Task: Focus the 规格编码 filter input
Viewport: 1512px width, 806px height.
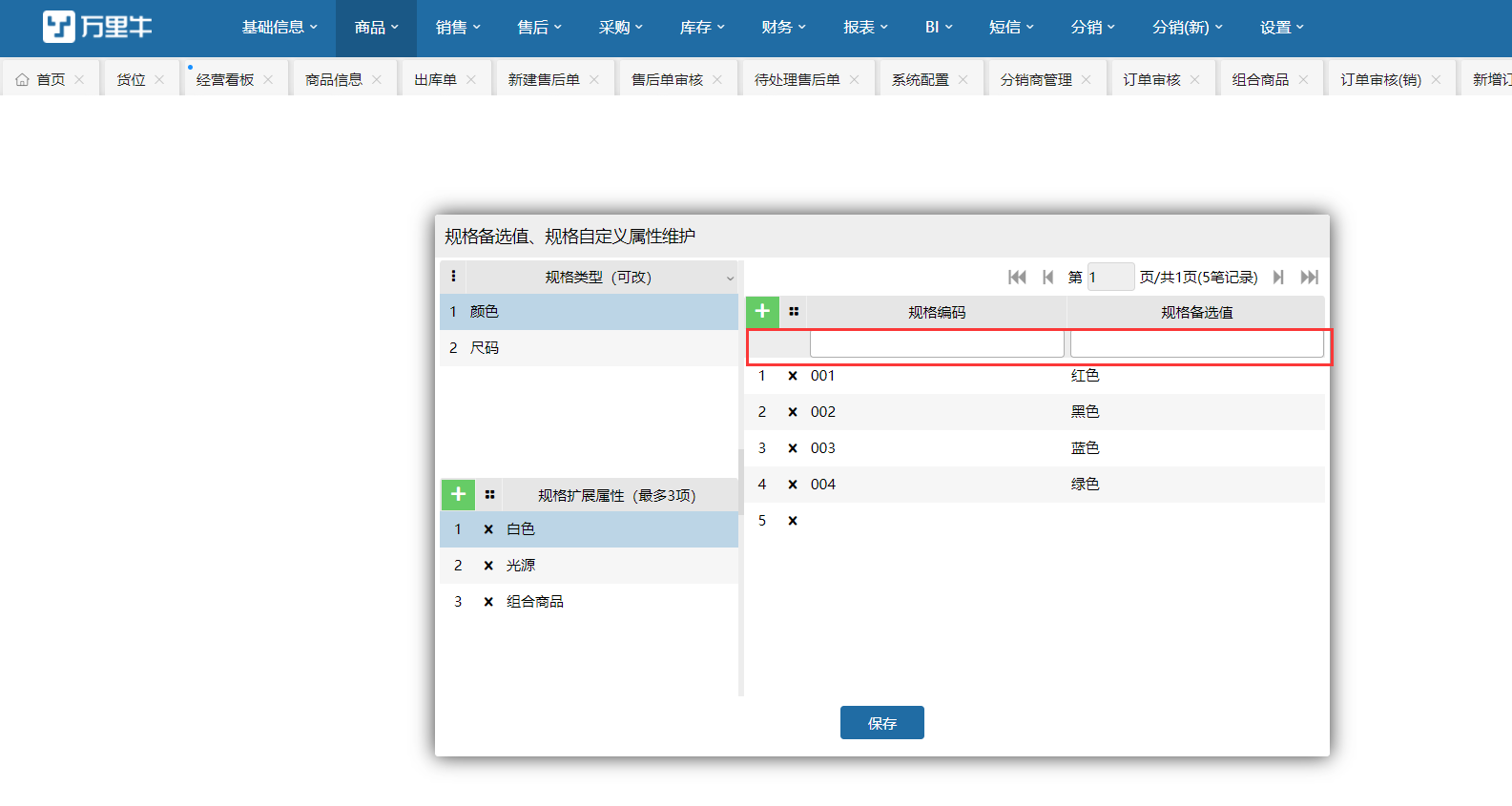Action: [x=937, y=344]
